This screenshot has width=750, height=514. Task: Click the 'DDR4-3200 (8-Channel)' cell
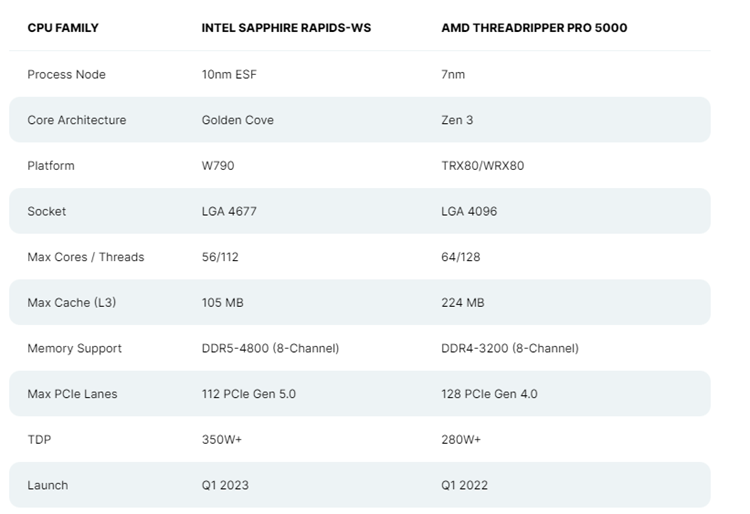point(510,348)
